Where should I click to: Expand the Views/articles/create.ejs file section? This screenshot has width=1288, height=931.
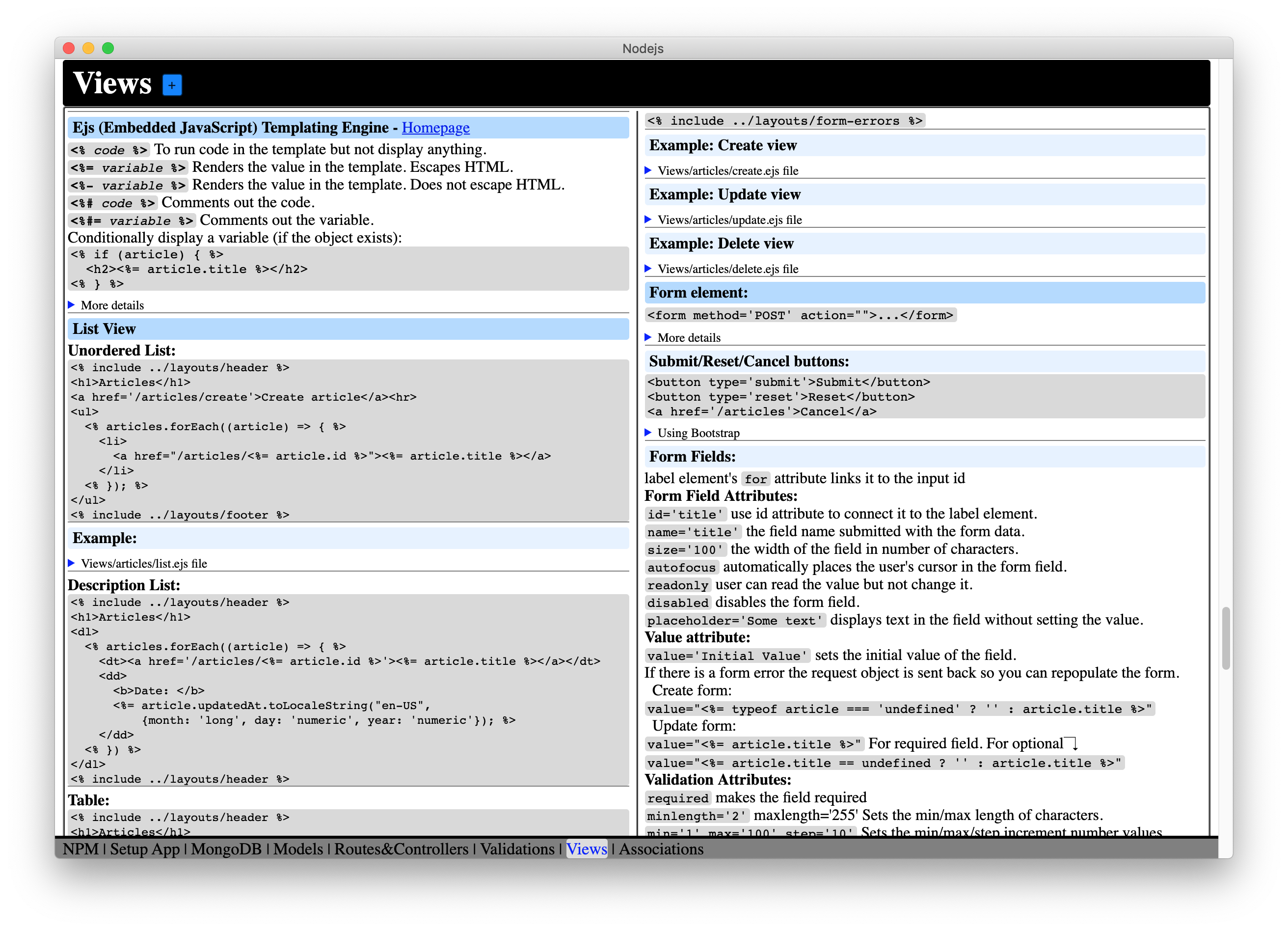pyautogui.click(x=722, y=170)
